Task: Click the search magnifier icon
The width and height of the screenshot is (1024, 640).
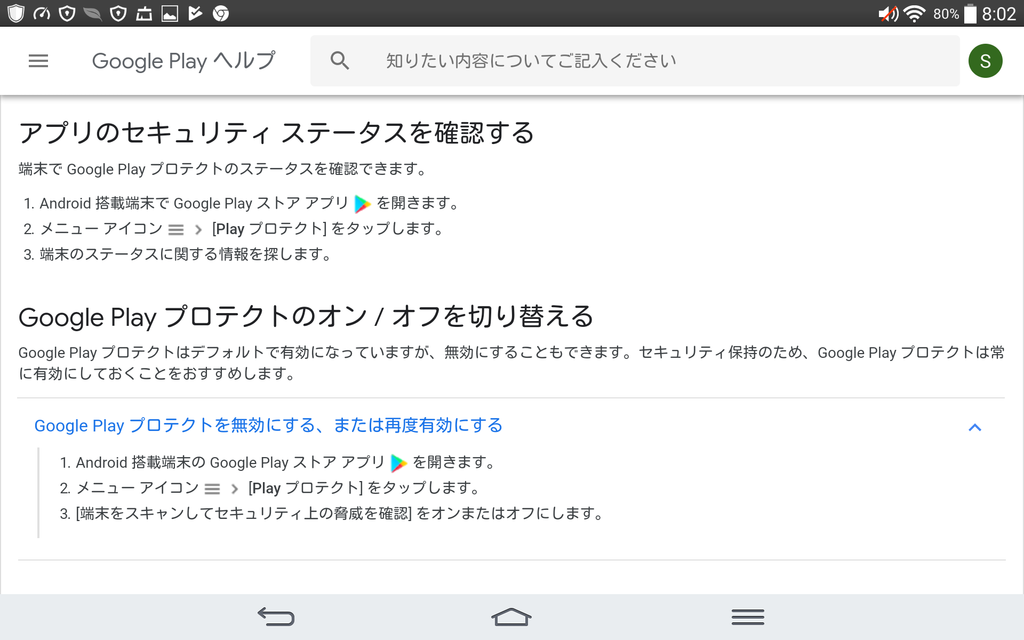Action: (x=340, y=61)
